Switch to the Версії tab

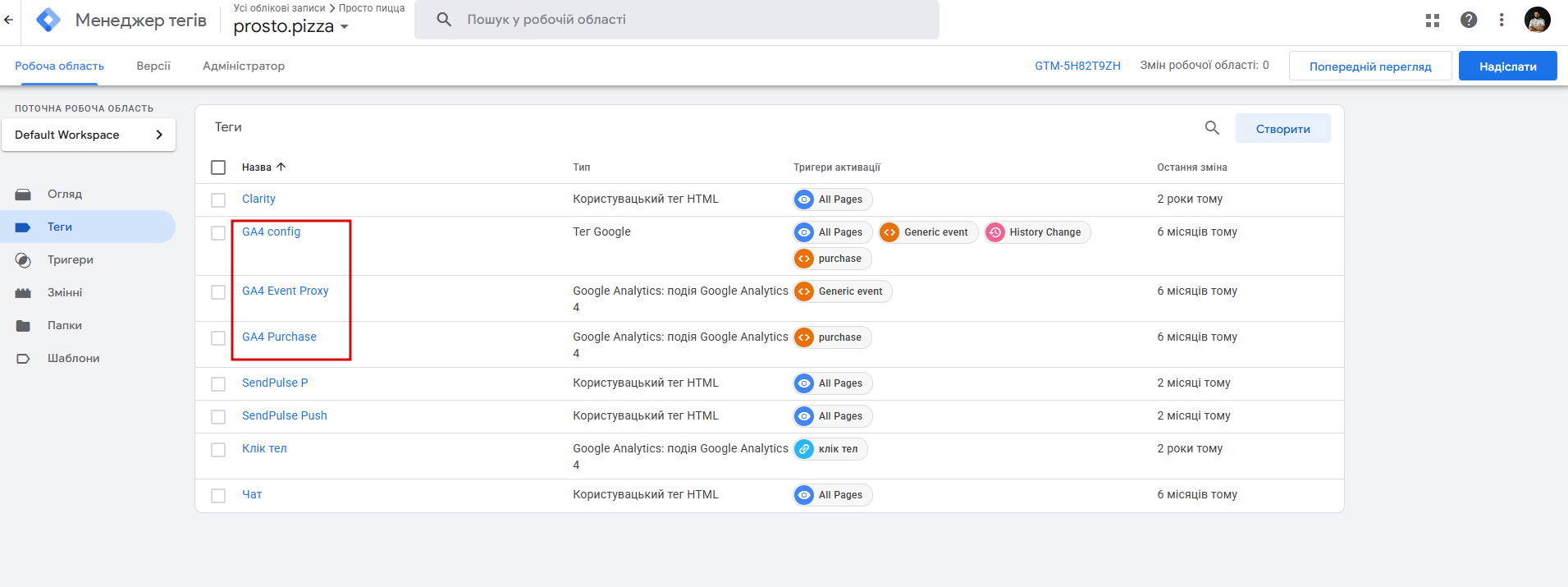pyautogui.click(x=153, y=66)
